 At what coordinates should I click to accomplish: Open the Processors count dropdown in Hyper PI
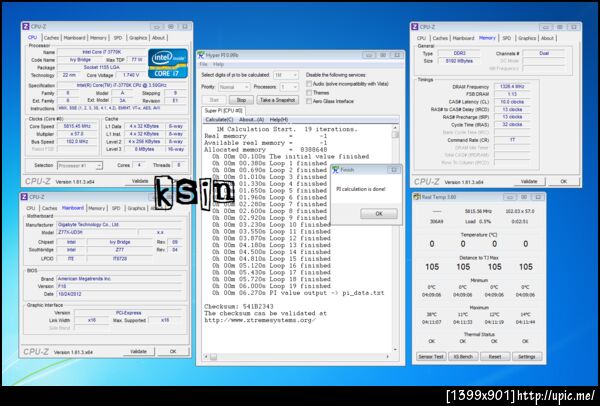click(289, 87)
